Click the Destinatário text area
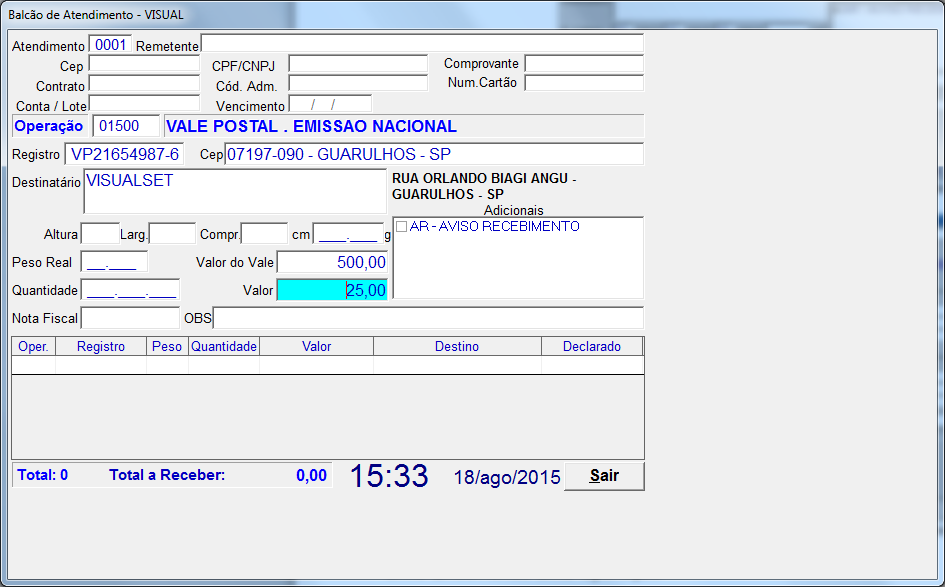The image size is (945, 587). (235, 191)
